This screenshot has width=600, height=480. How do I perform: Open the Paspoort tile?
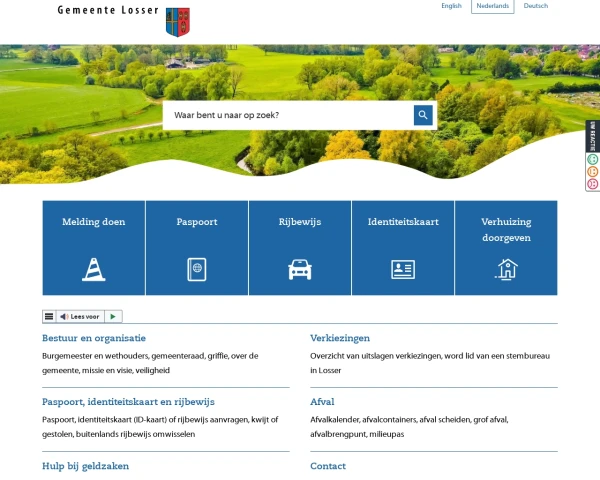(x=197, y=248)
